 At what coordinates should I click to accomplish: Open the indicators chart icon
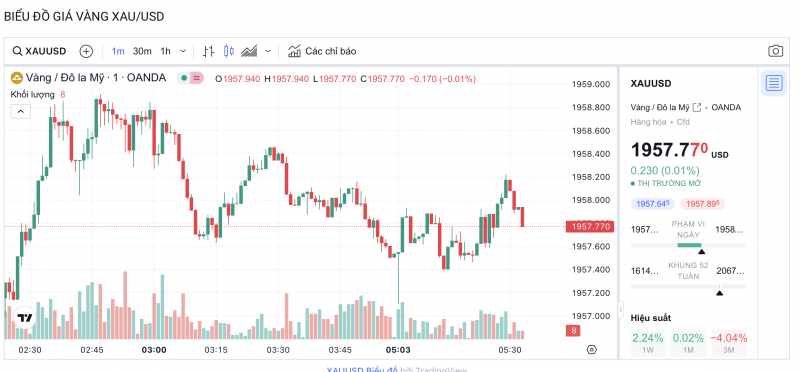click(294, 51)
